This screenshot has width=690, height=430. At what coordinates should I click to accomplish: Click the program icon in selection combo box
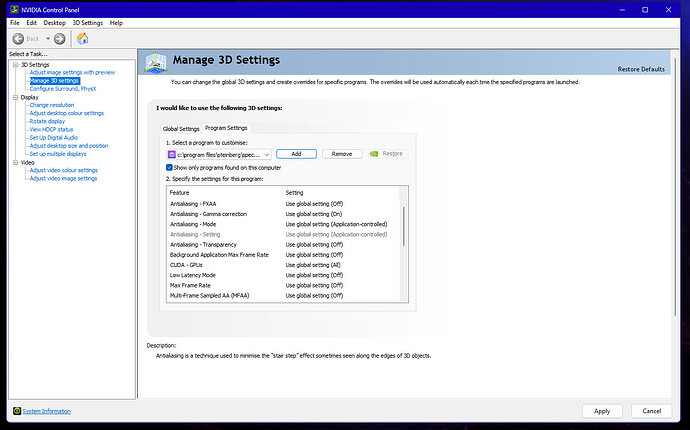(172, 154)
